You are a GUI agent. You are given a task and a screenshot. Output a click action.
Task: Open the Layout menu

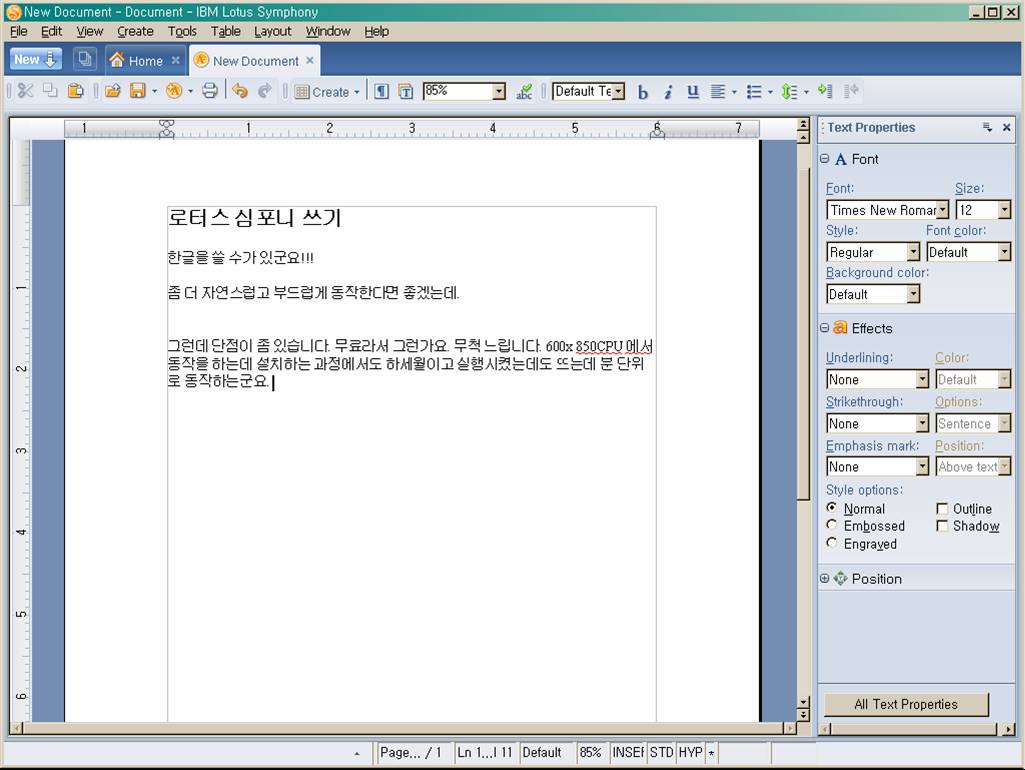273,31
